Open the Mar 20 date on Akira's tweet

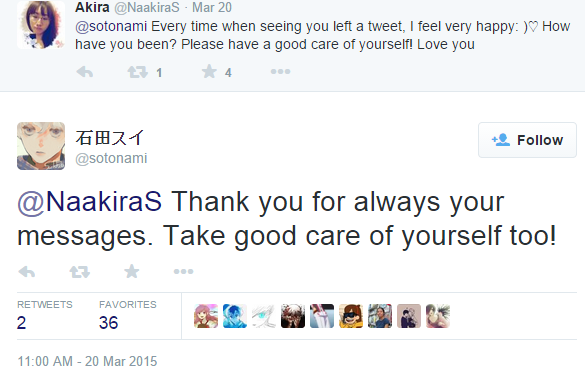212,7
